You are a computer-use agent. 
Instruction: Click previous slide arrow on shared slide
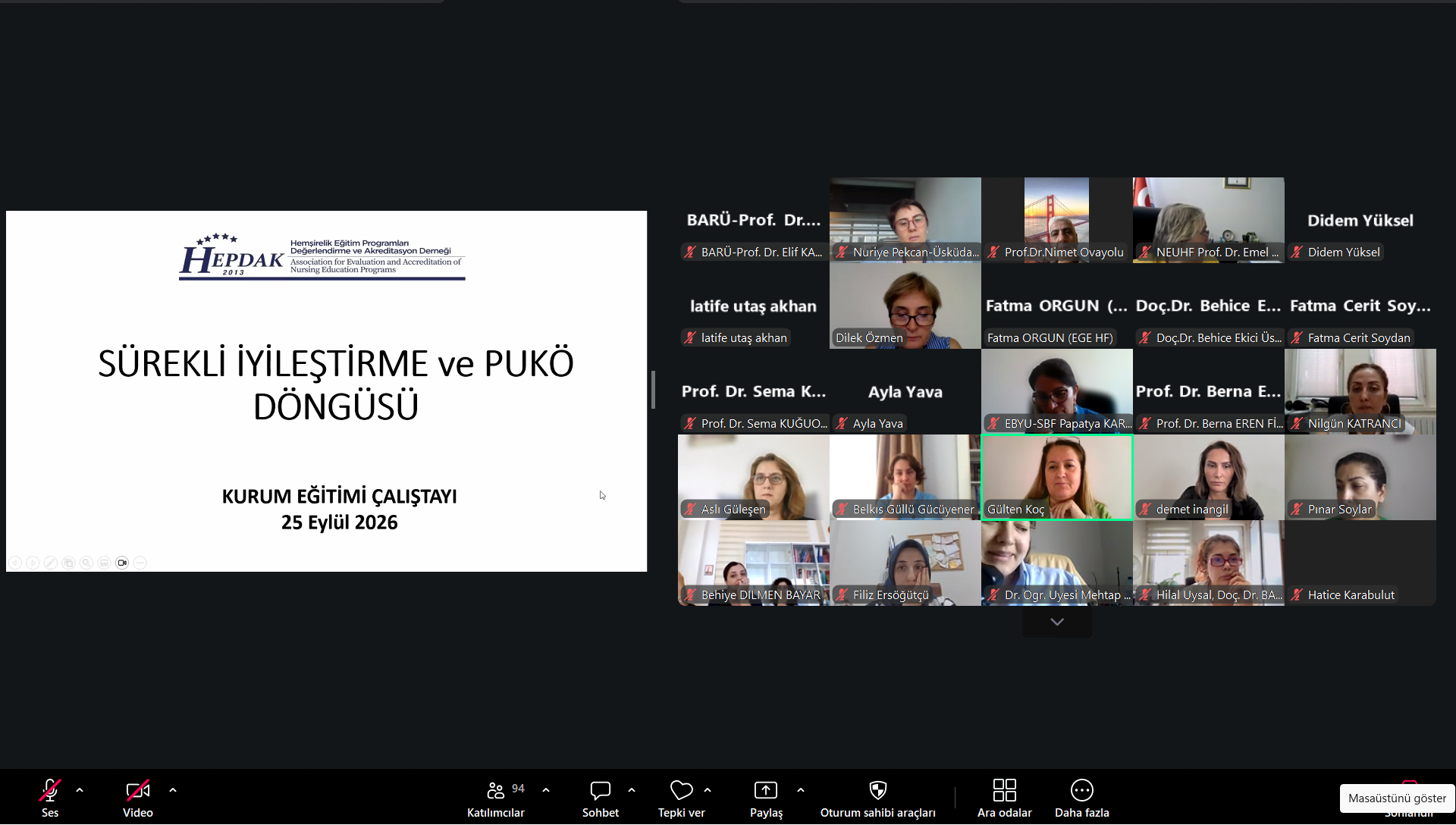point(14,563)
